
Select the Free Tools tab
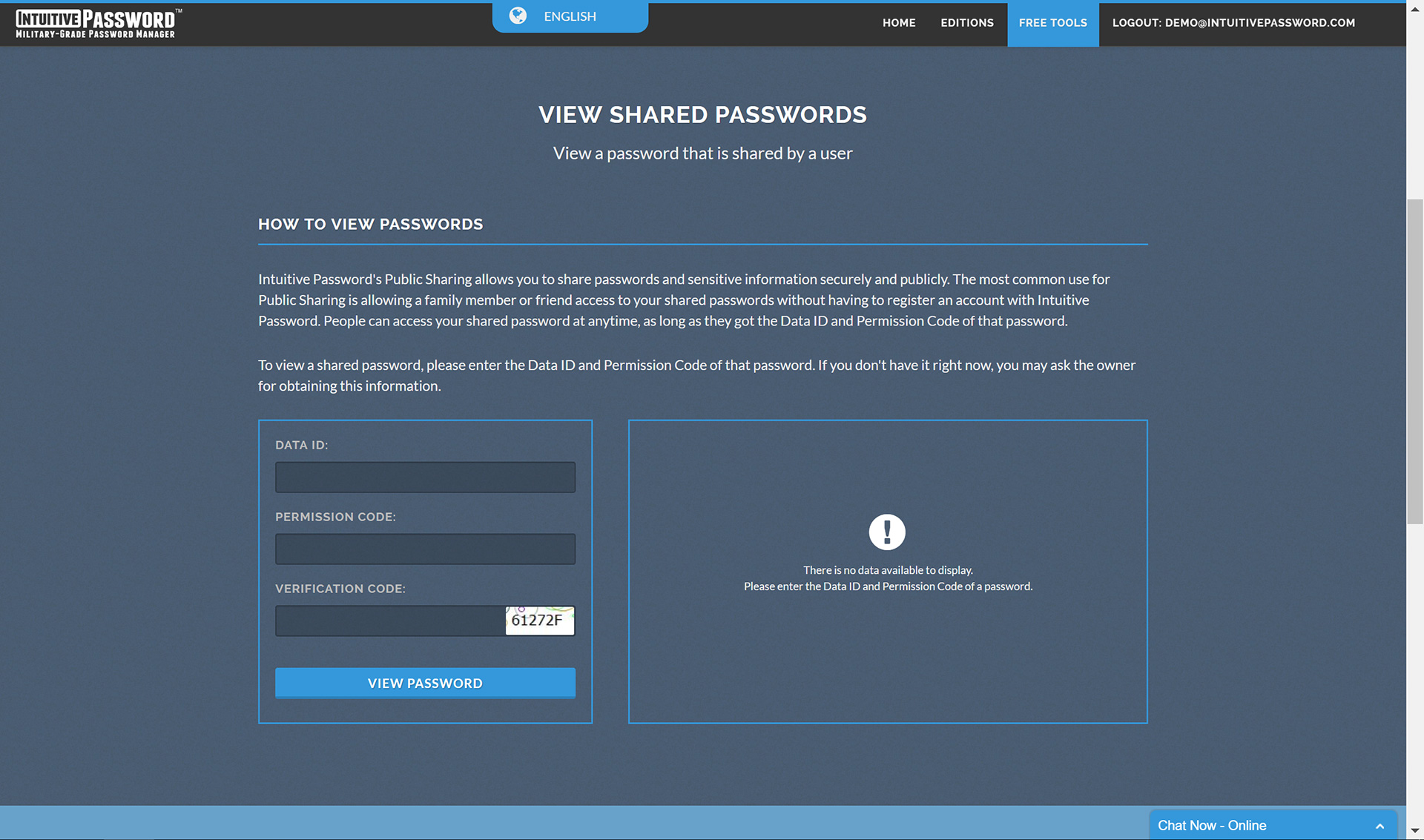1052,23
